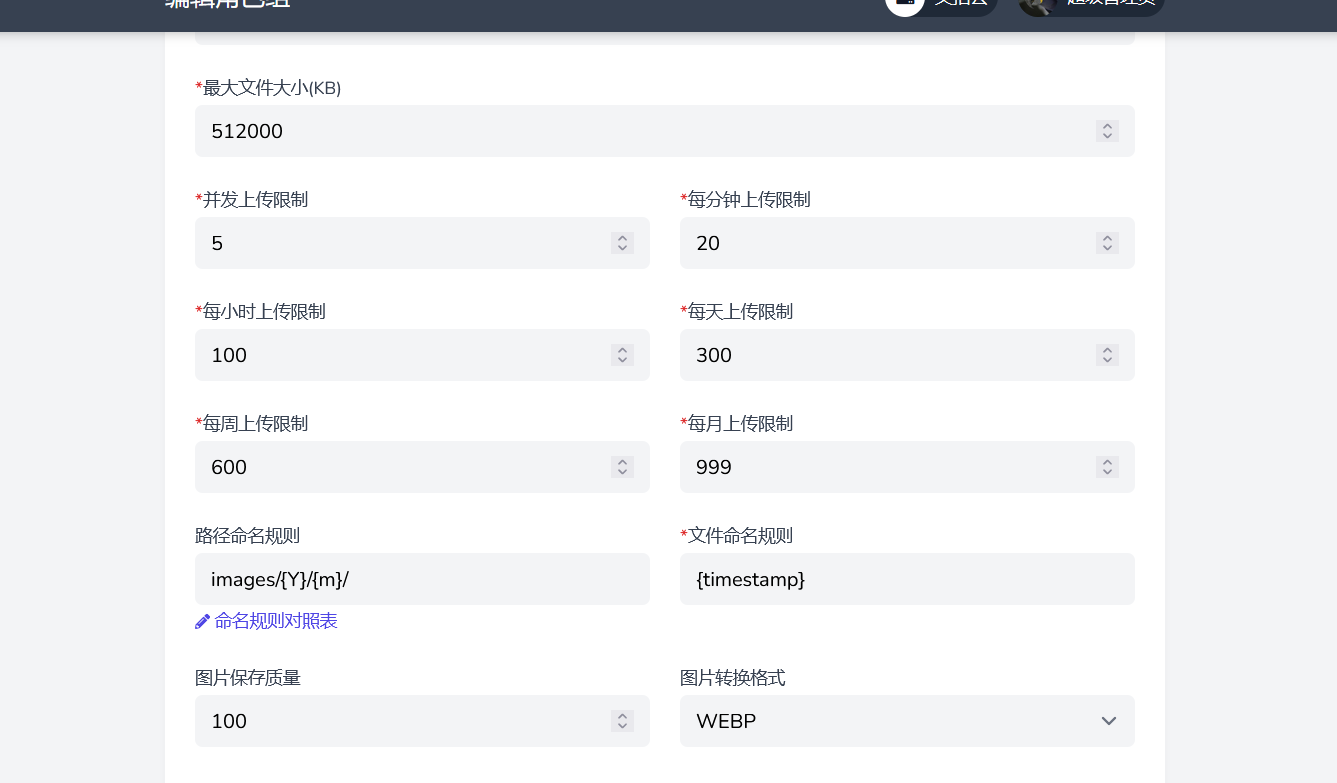Click the 最大文件大小 number spinner
The image size is (1337, 783).
[1106, 131]
